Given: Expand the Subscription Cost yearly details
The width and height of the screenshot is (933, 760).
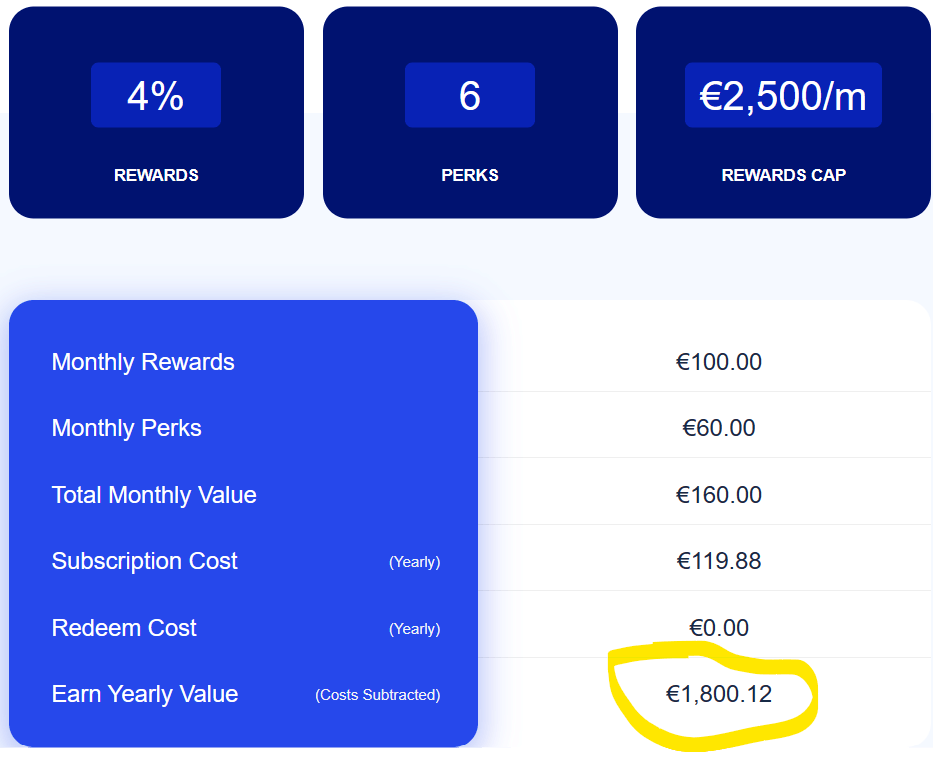Looking at the screenshot, I should click(x=414, y=562).
